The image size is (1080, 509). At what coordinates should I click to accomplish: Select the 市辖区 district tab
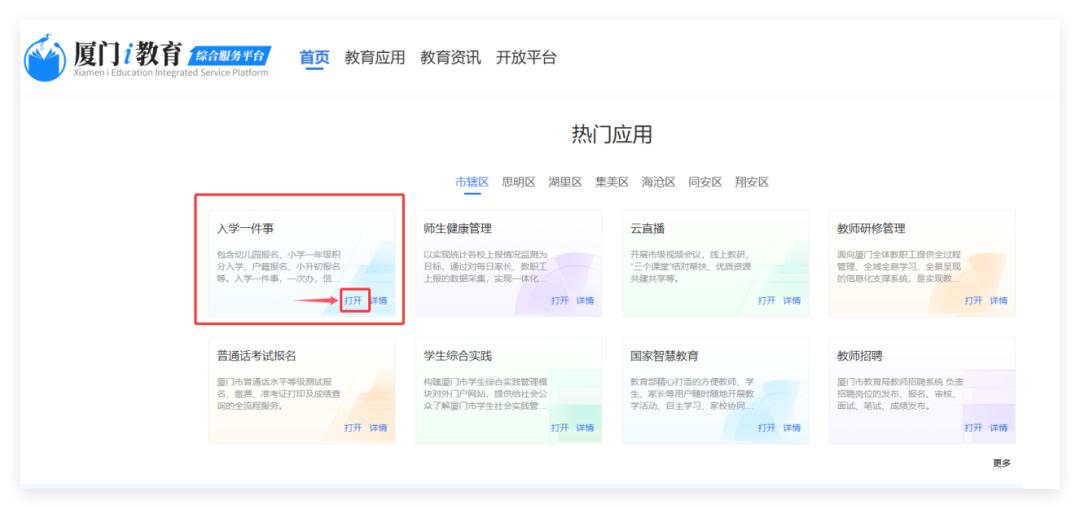[x=472, y=182]
